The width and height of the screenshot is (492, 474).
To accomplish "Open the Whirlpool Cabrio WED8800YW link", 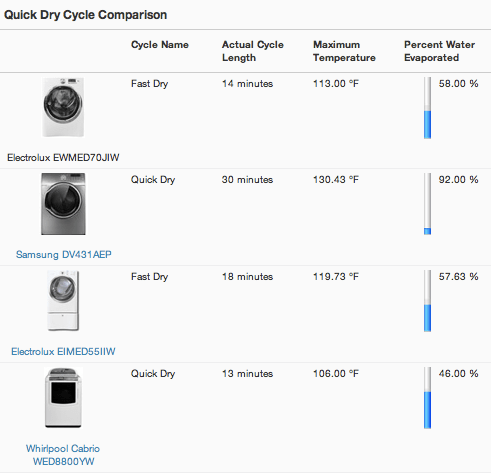I will click(x=63, y=455).
